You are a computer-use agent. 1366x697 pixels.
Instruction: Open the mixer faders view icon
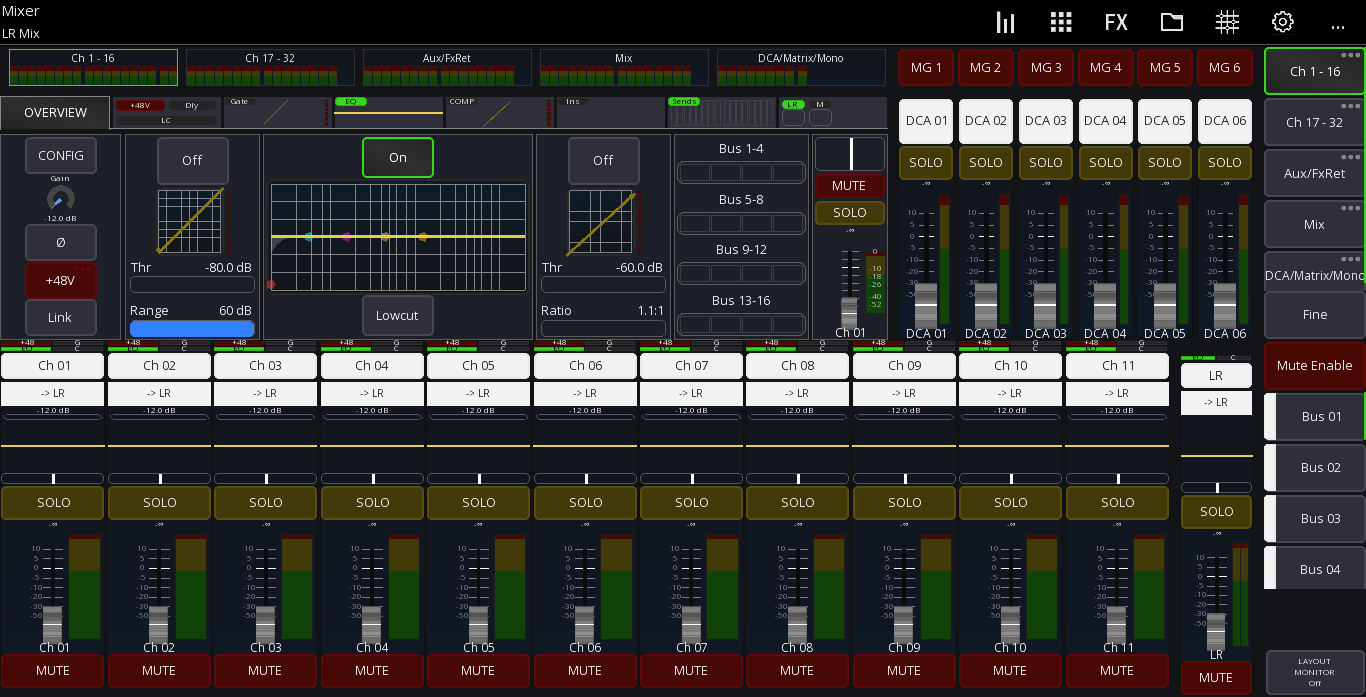(x=1005, y=22)
